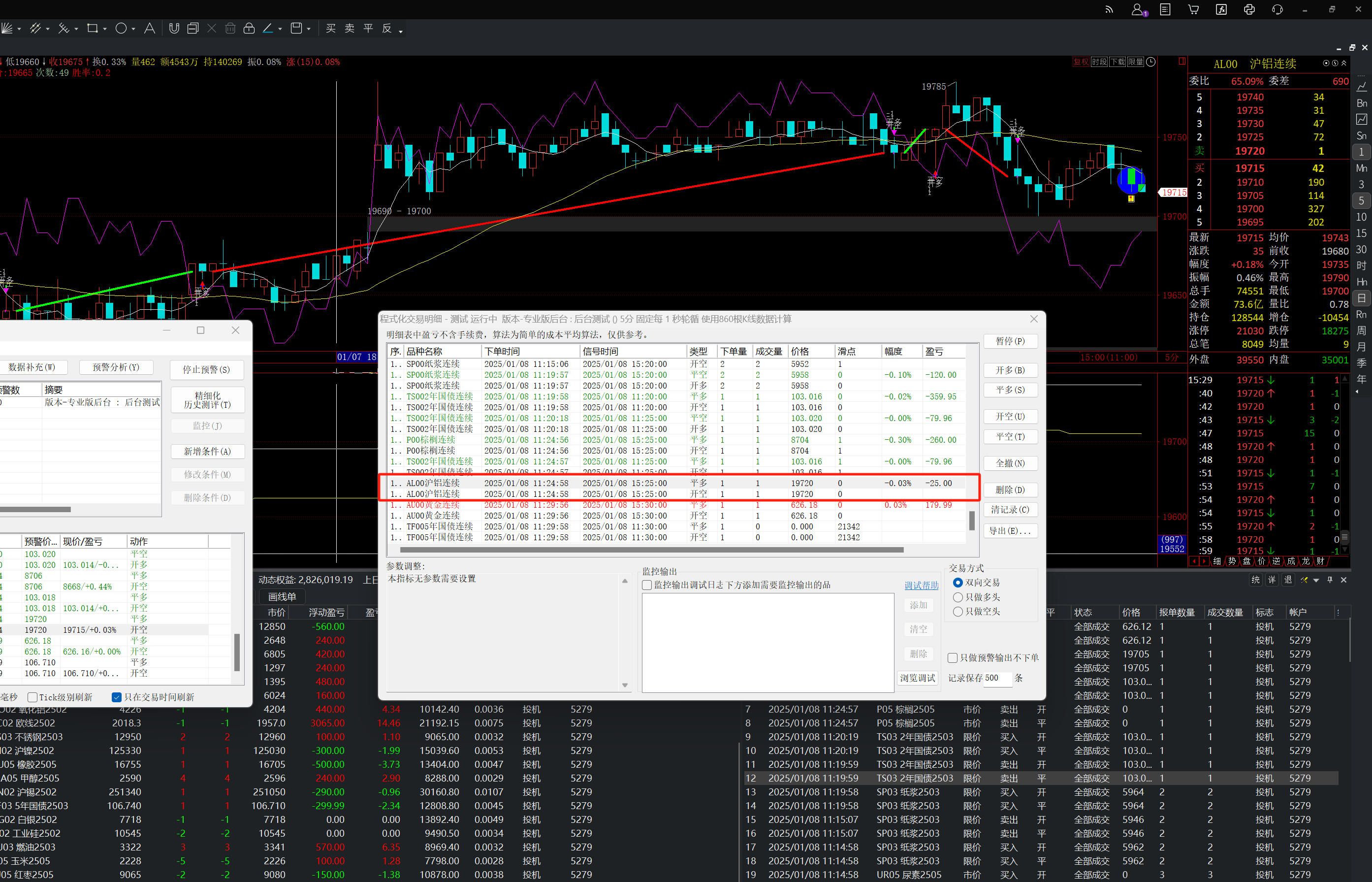Enable Tick级别刷新 checkbox

32,697
